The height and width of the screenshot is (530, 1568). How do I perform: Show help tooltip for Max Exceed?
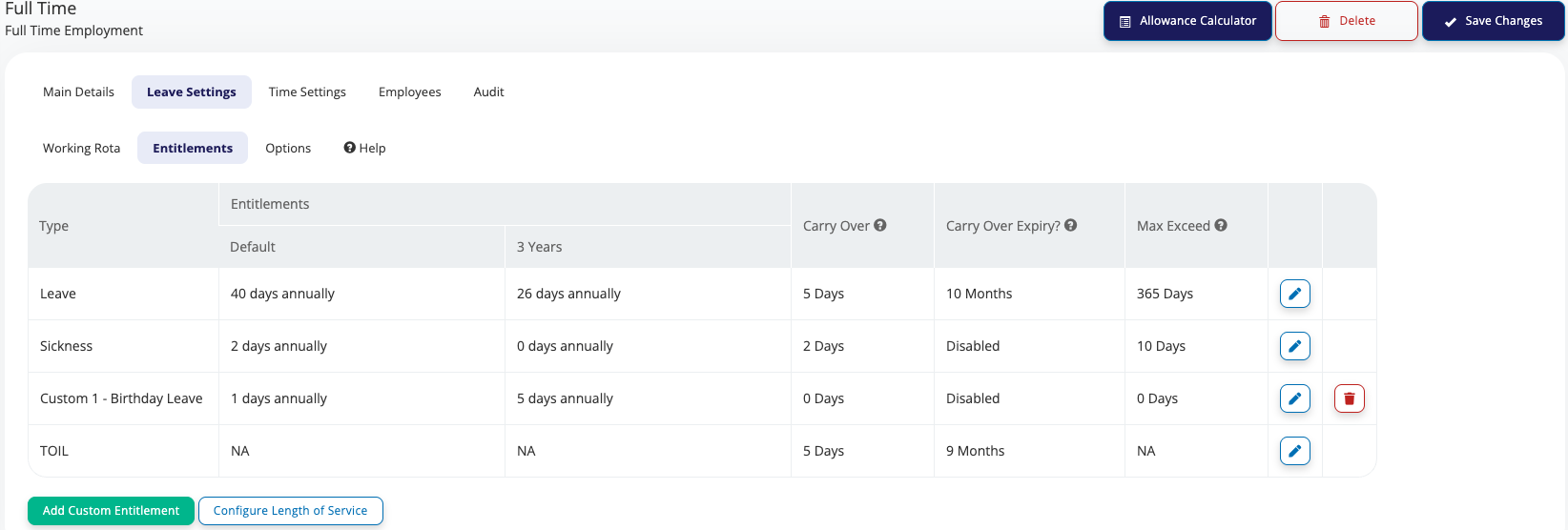coord(1221,225)
